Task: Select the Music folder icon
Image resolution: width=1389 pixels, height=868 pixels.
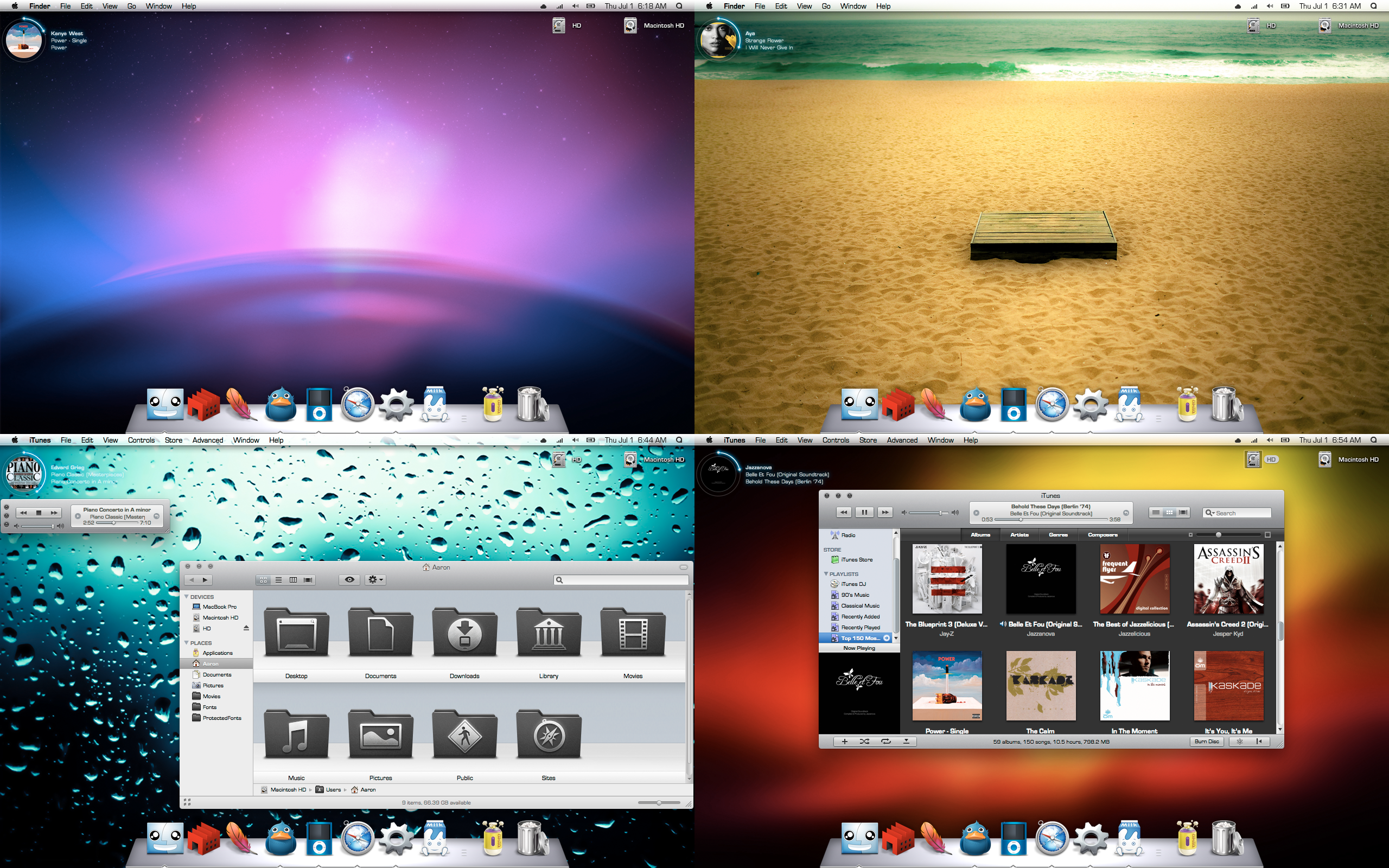Action: point(296,734)
